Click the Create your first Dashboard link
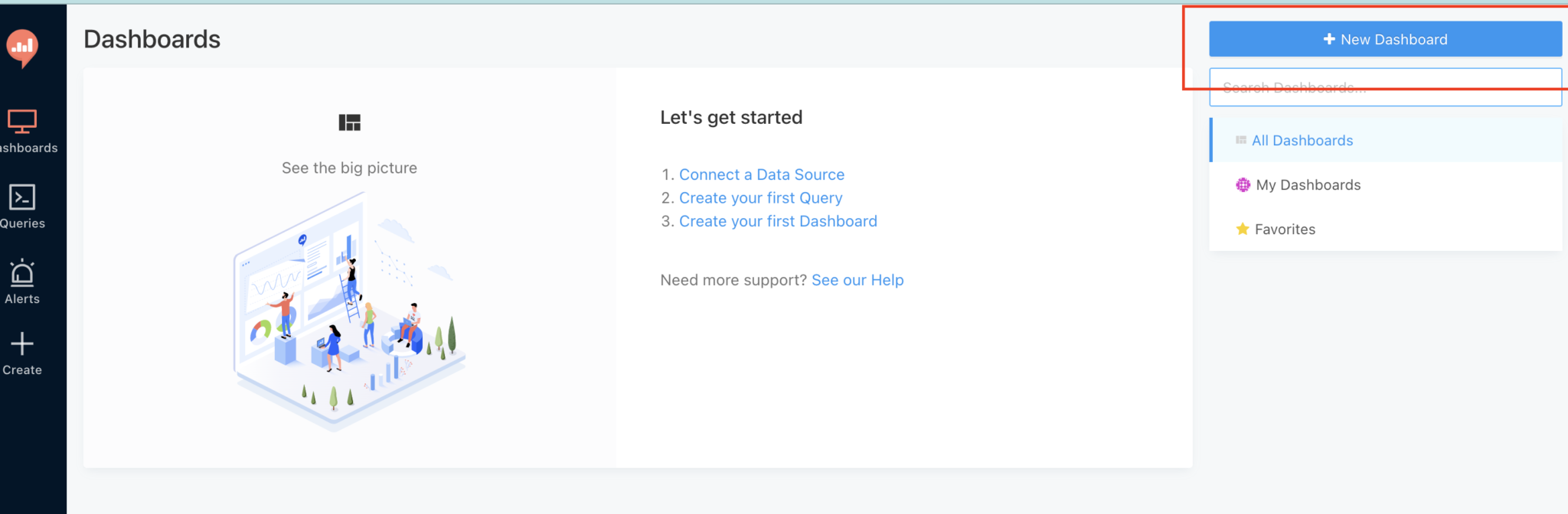The image size is (1568, 514). [x=778, y=221]
